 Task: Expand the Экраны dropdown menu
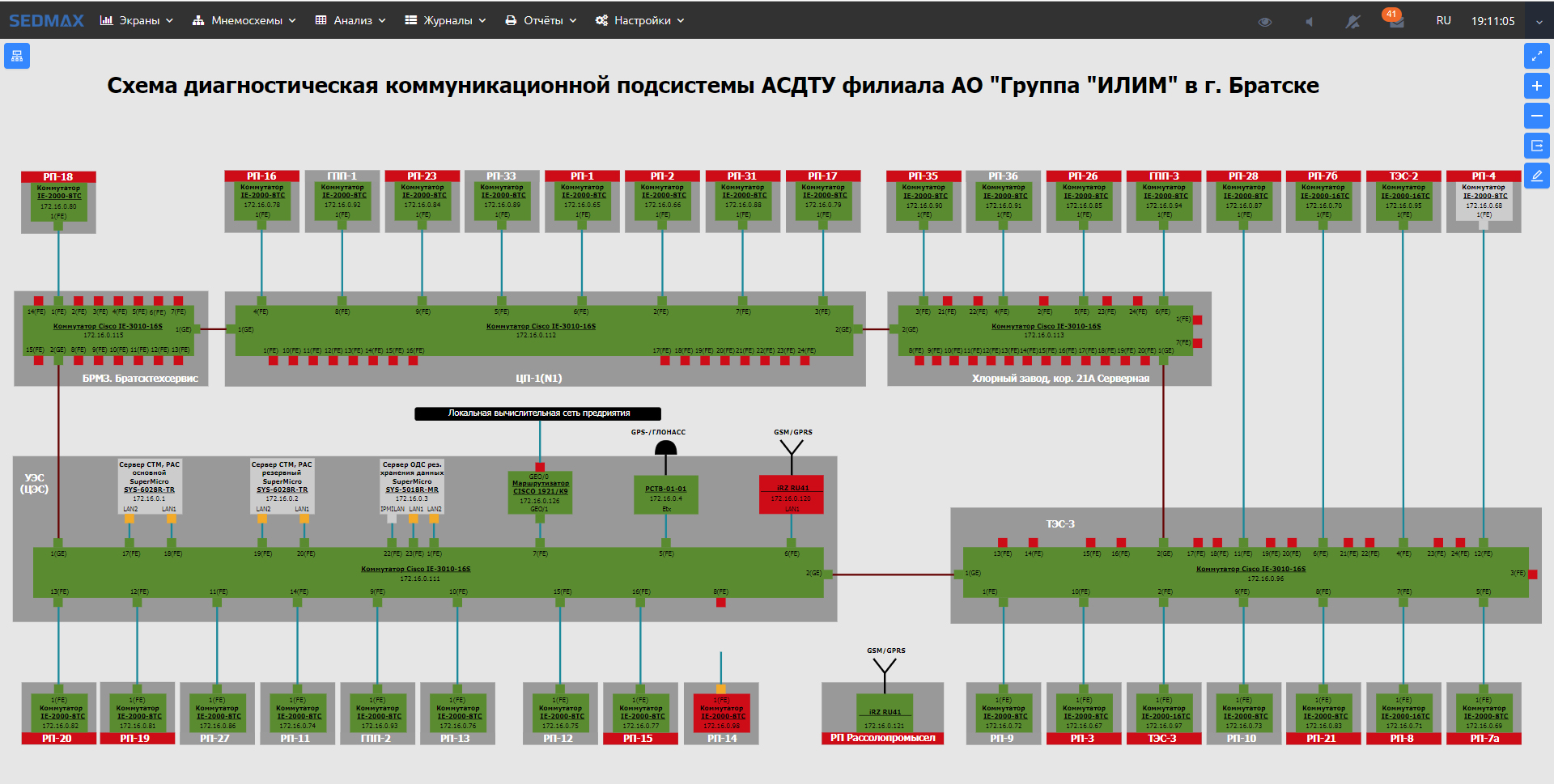pyautogui.click(x=137, y=20)
